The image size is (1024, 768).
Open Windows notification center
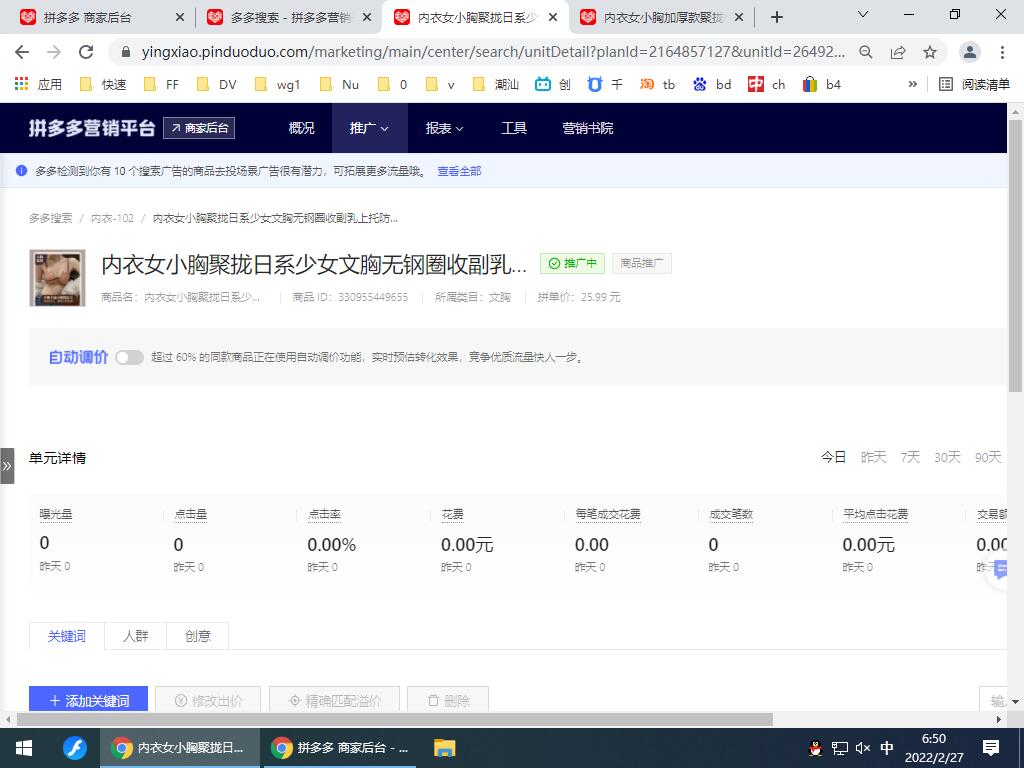pyautogui.click(x=991, y=748)
